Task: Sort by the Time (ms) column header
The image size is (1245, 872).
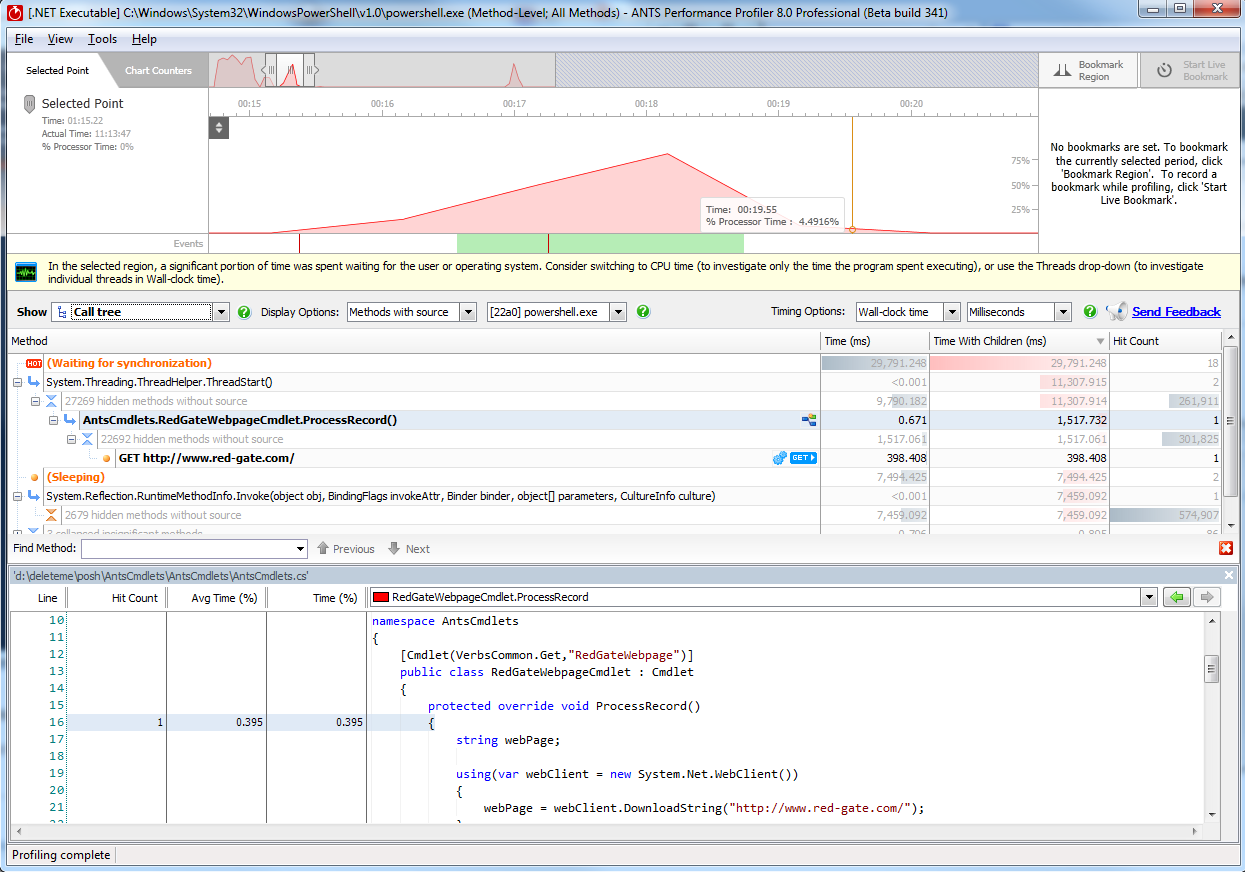Action: (x=875, y=341)
